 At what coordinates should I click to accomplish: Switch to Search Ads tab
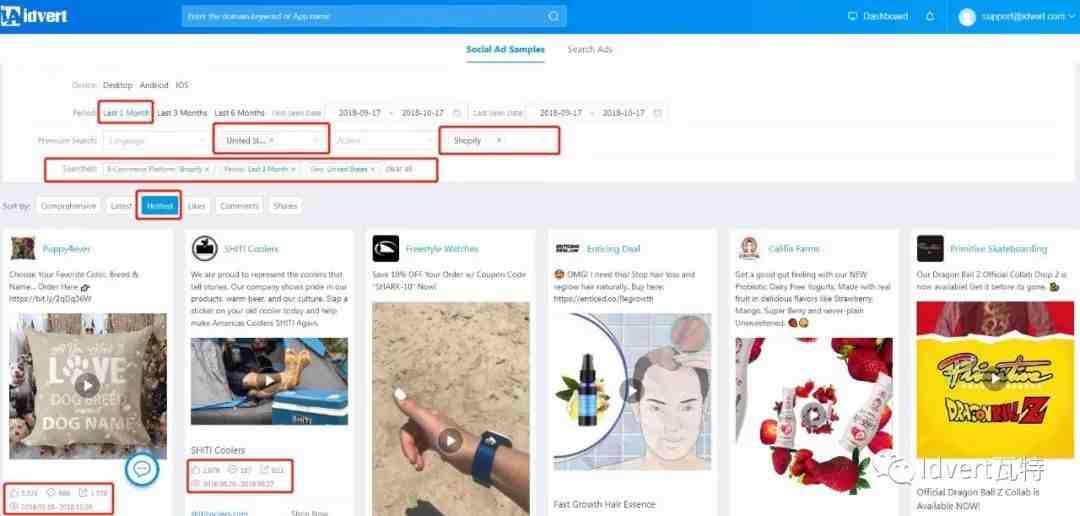[x=590, y=50]
